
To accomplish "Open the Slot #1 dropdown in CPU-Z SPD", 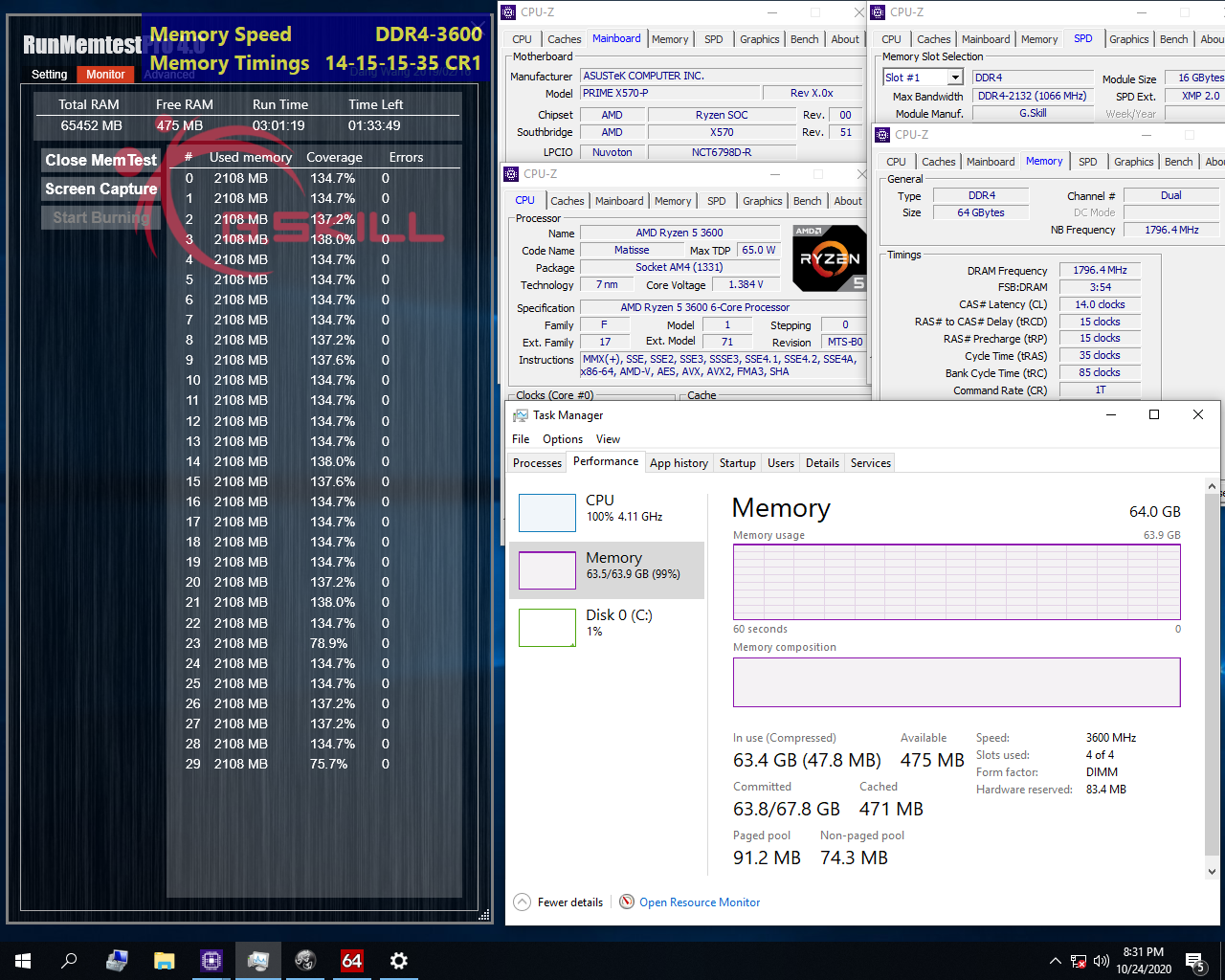I will click(x=953, y=77).
